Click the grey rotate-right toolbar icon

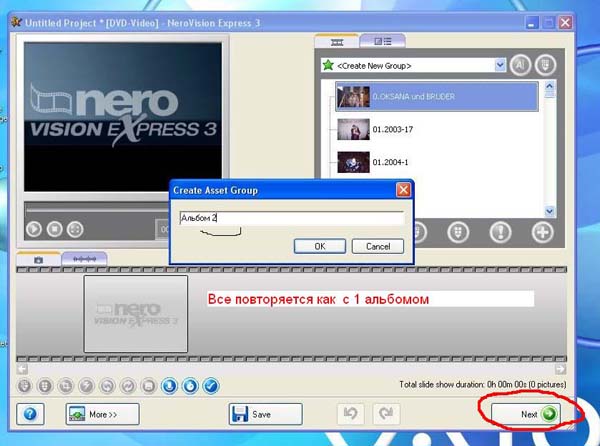pos(128,386)
